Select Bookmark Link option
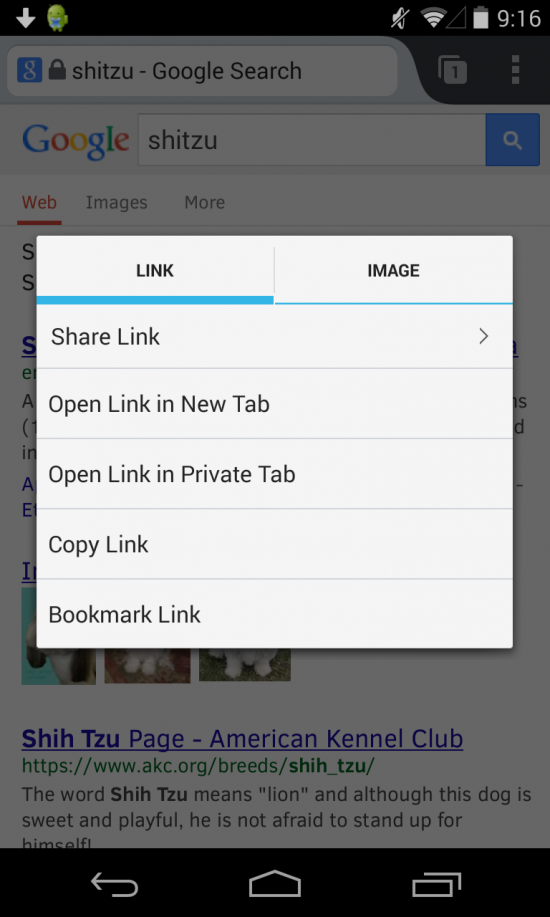Viewport: 550px width, 917px height. coord(274,614)
